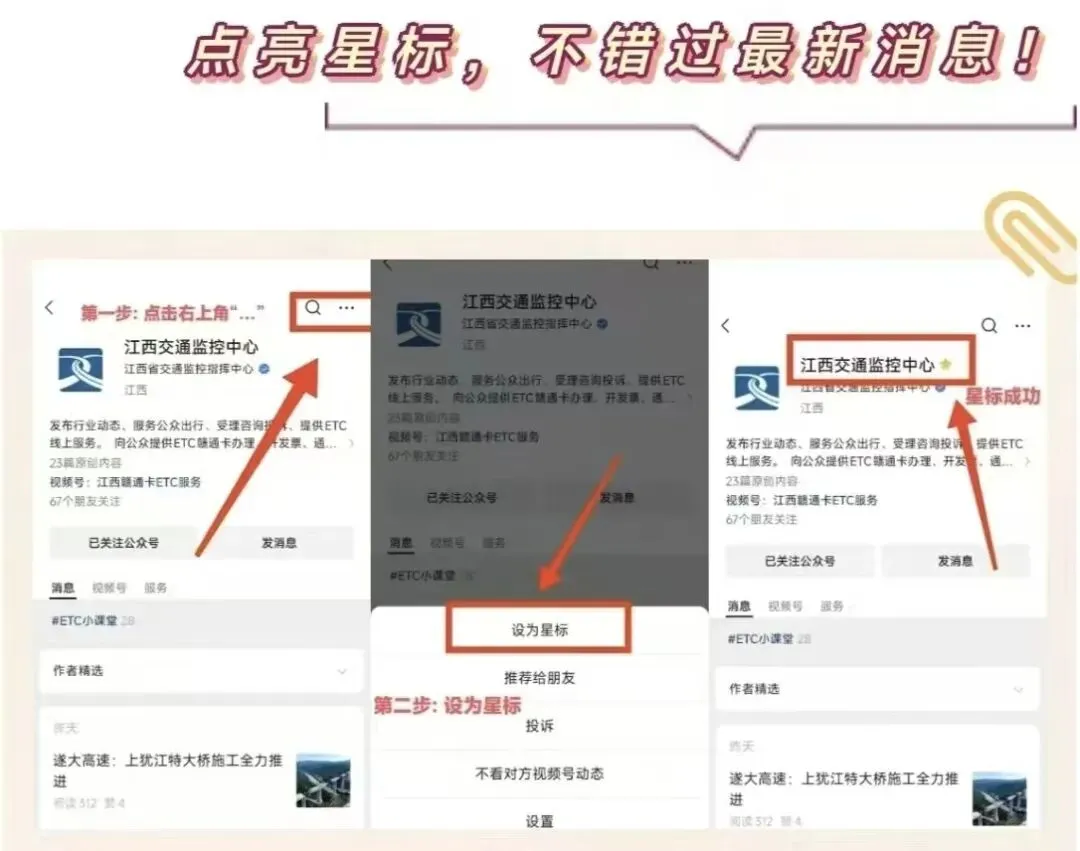Switch to the 视频号 tab in the right panel

[786, 606]
